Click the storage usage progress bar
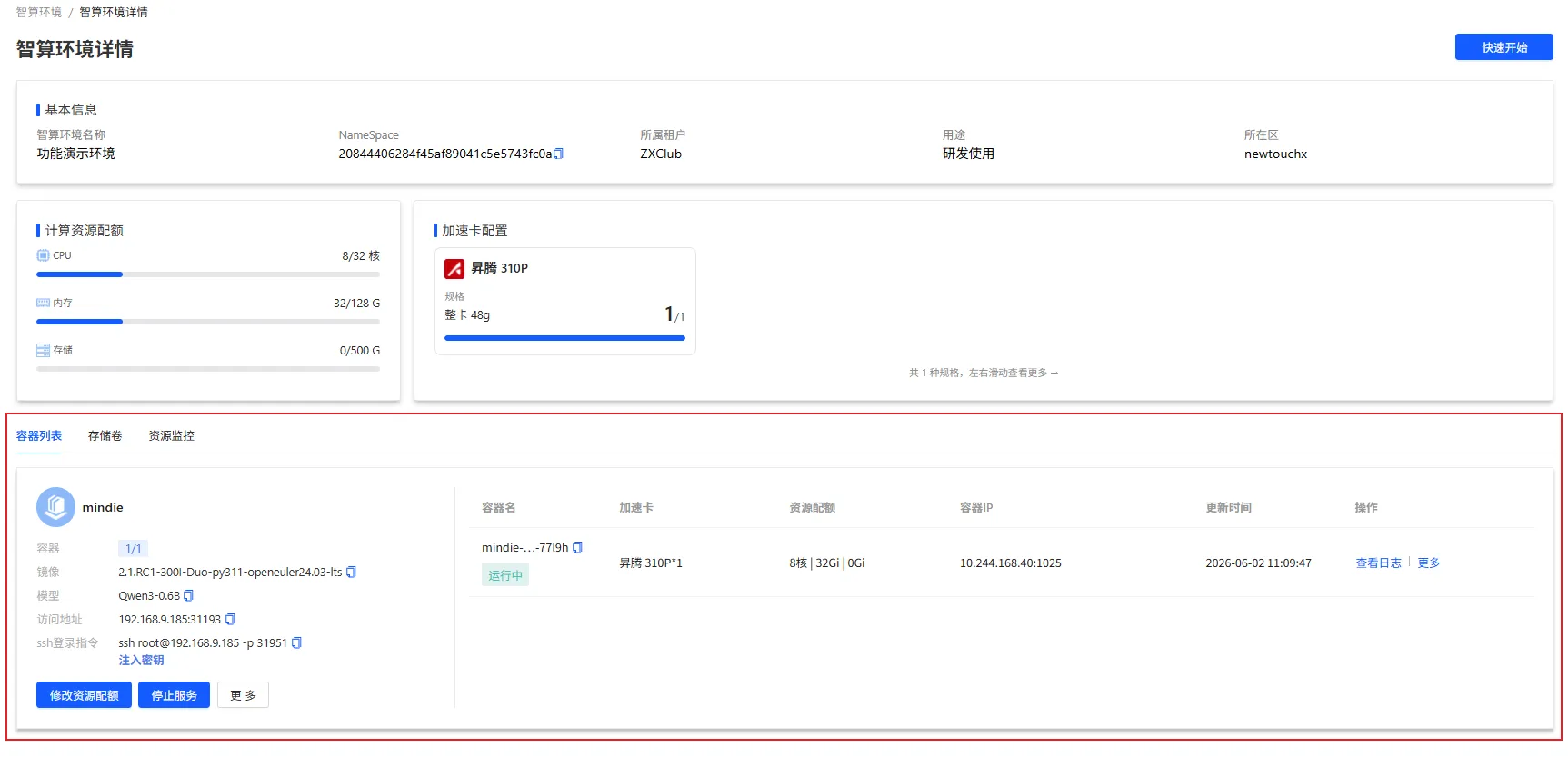The width and height of the screenshot is (1568, 757). click(208, 369)
